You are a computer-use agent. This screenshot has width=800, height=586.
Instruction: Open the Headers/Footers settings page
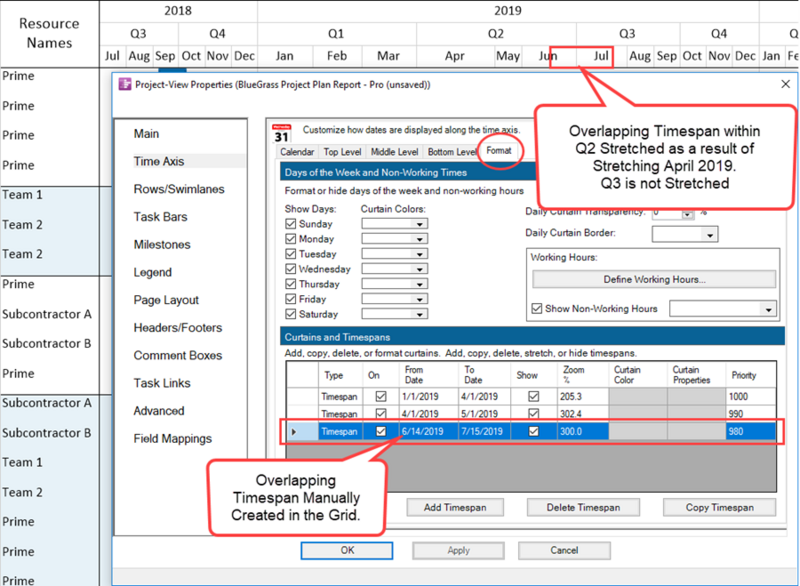178,328
